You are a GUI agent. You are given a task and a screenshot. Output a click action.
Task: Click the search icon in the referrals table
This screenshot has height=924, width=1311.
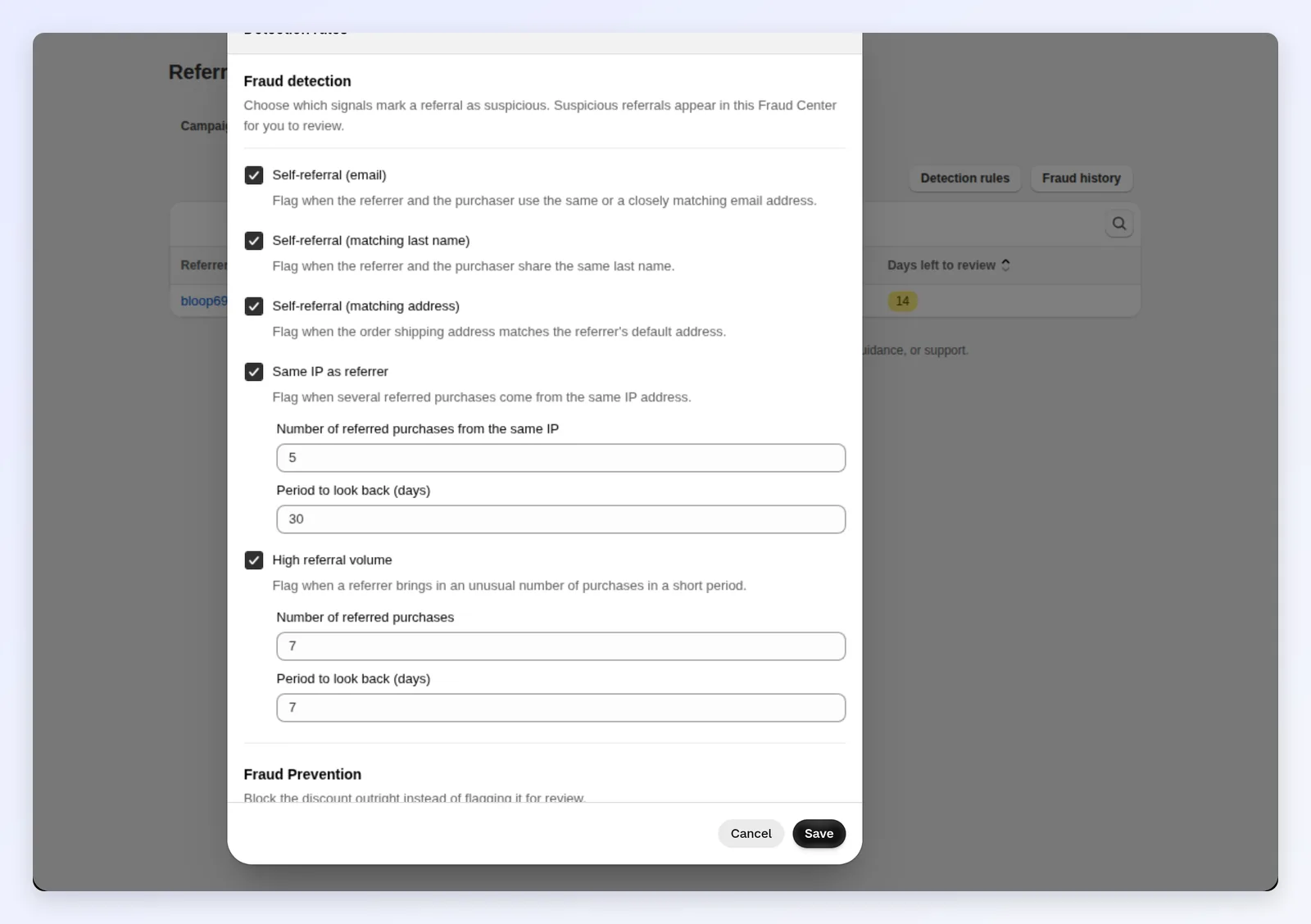(1119, 224)
